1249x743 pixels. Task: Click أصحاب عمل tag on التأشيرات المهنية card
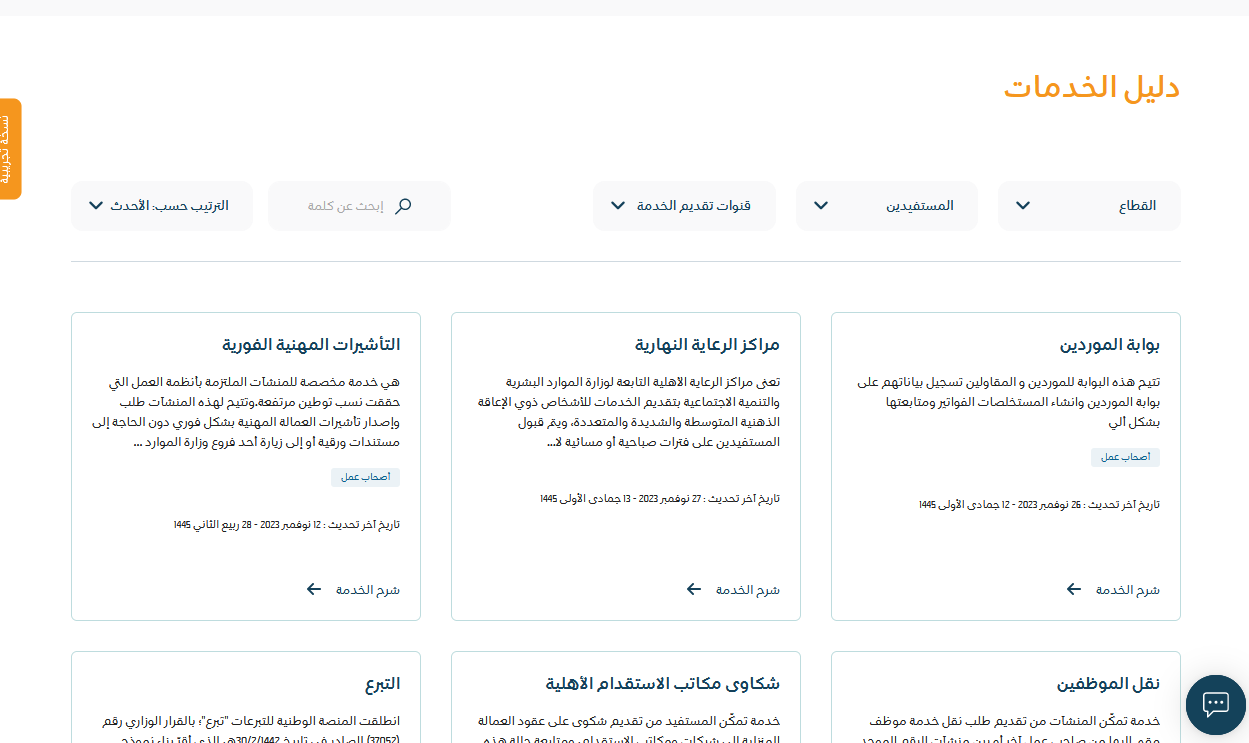pos(365,477)
